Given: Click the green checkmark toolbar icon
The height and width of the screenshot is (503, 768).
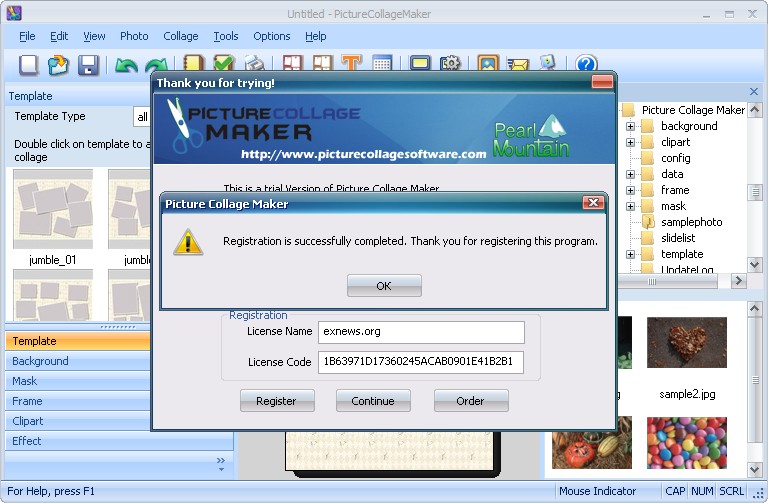Looking at the screenshot, I should (224, 64).
